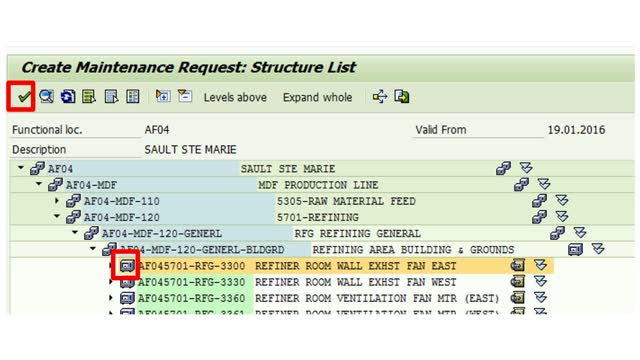Click the green checkmark Choose icon
This screenshot has width=640, height=360.
[24, 97]
